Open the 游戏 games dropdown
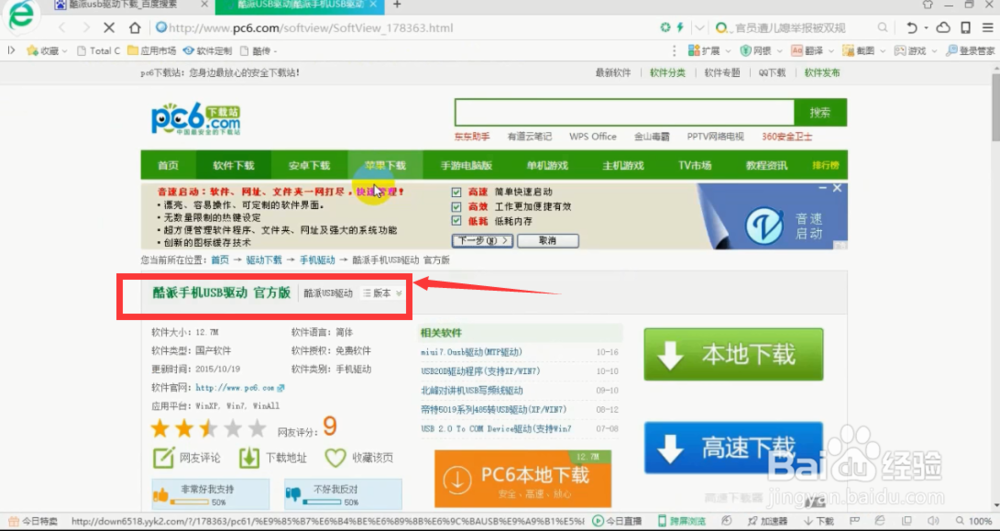The image size is (1000, 531). tap(915, 51)
